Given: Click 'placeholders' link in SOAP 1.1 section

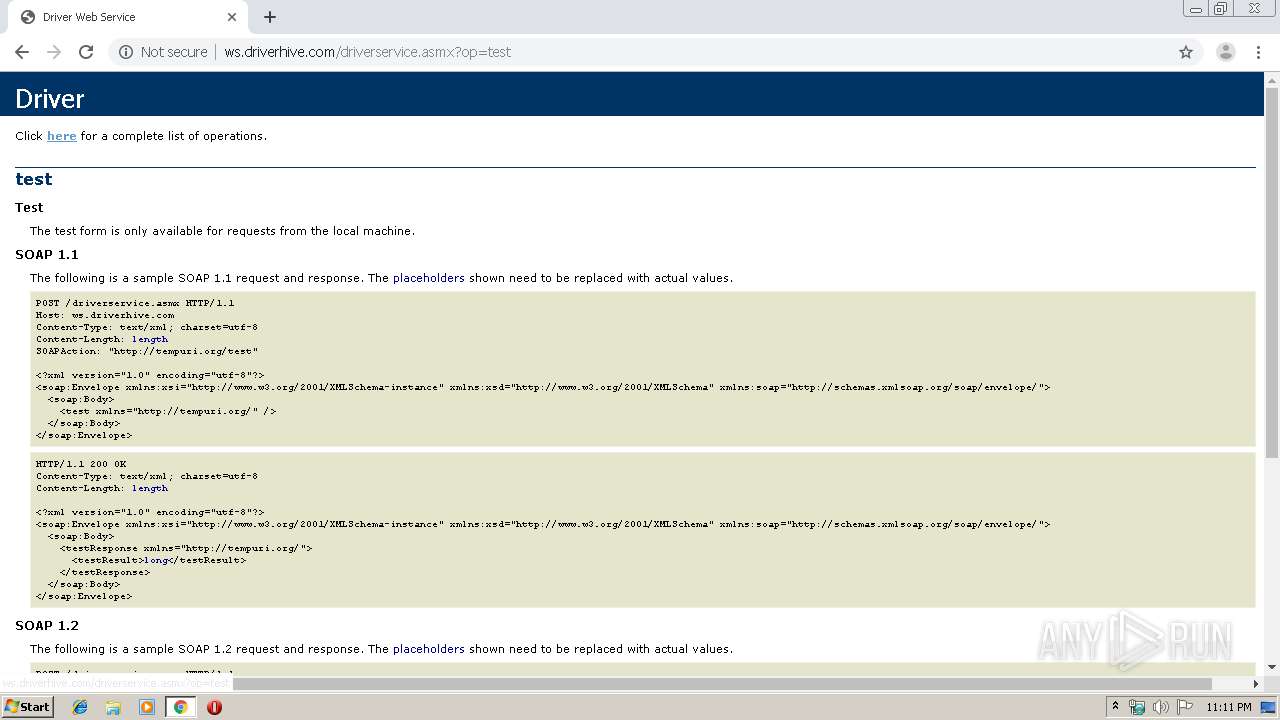Looking at the screenshot, I should coord(429,278).
